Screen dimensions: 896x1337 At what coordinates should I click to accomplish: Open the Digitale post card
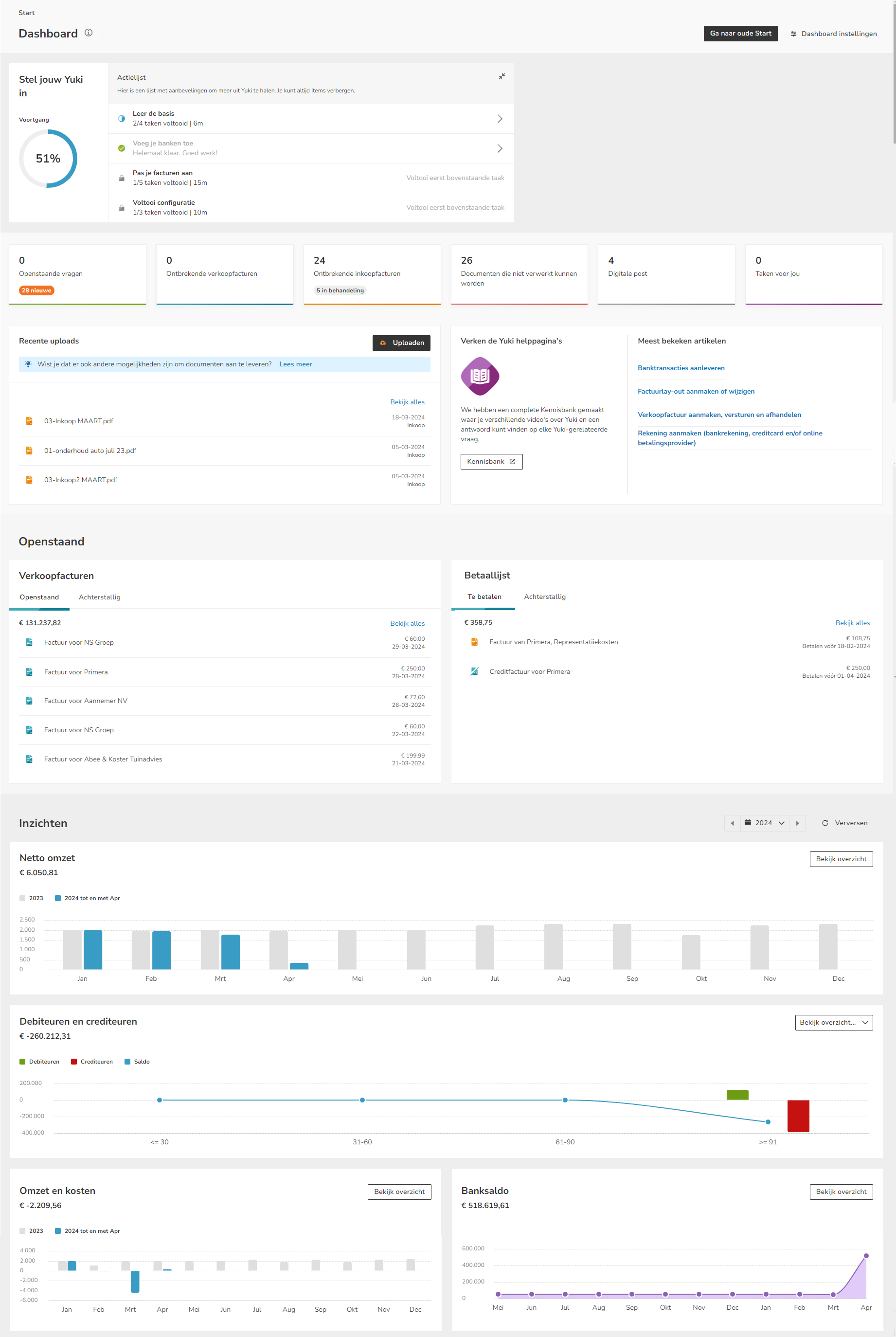pos(666,275)
